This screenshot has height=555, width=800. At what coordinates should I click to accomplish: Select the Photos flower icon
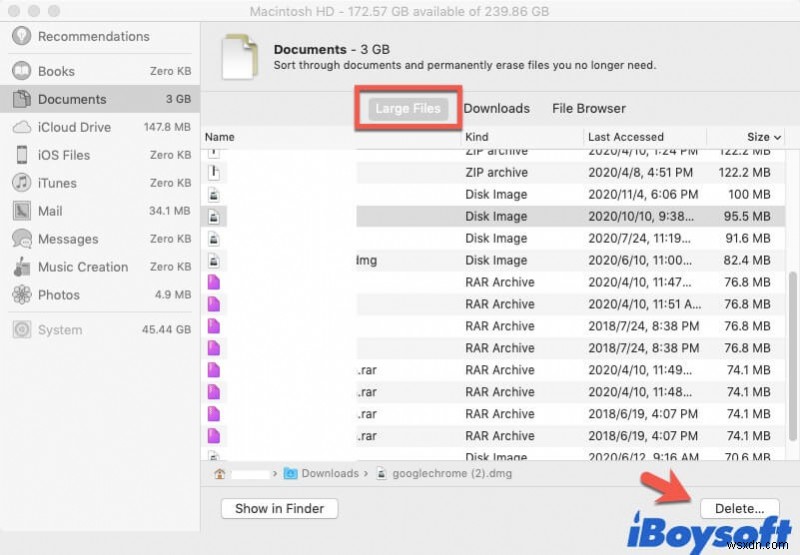[x=21, y=294]
